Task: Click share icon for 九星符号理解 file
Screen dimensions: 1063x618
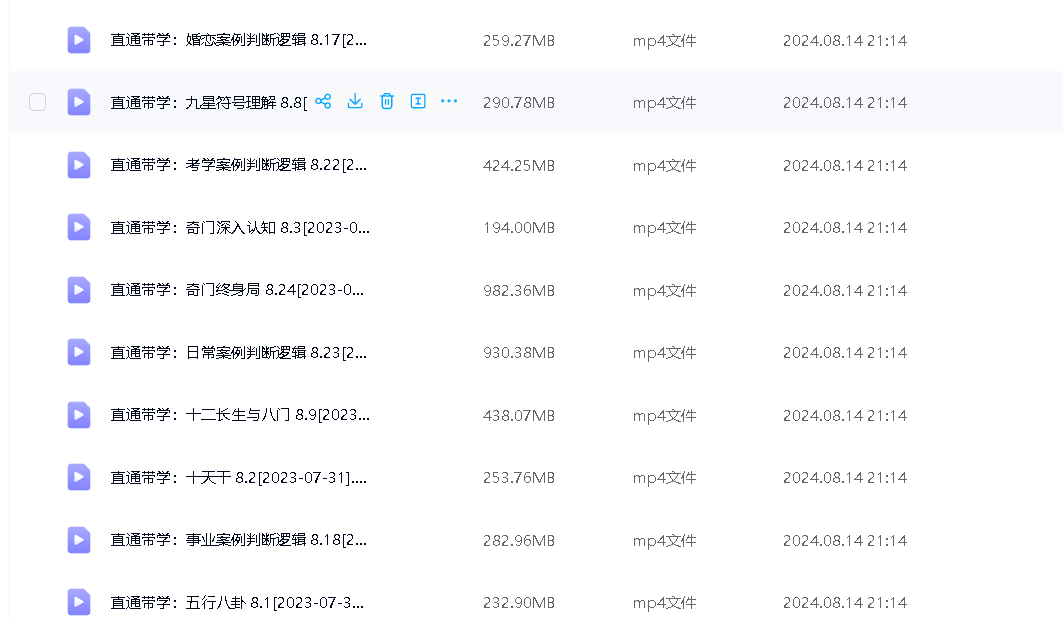Action: pos(323,101)
